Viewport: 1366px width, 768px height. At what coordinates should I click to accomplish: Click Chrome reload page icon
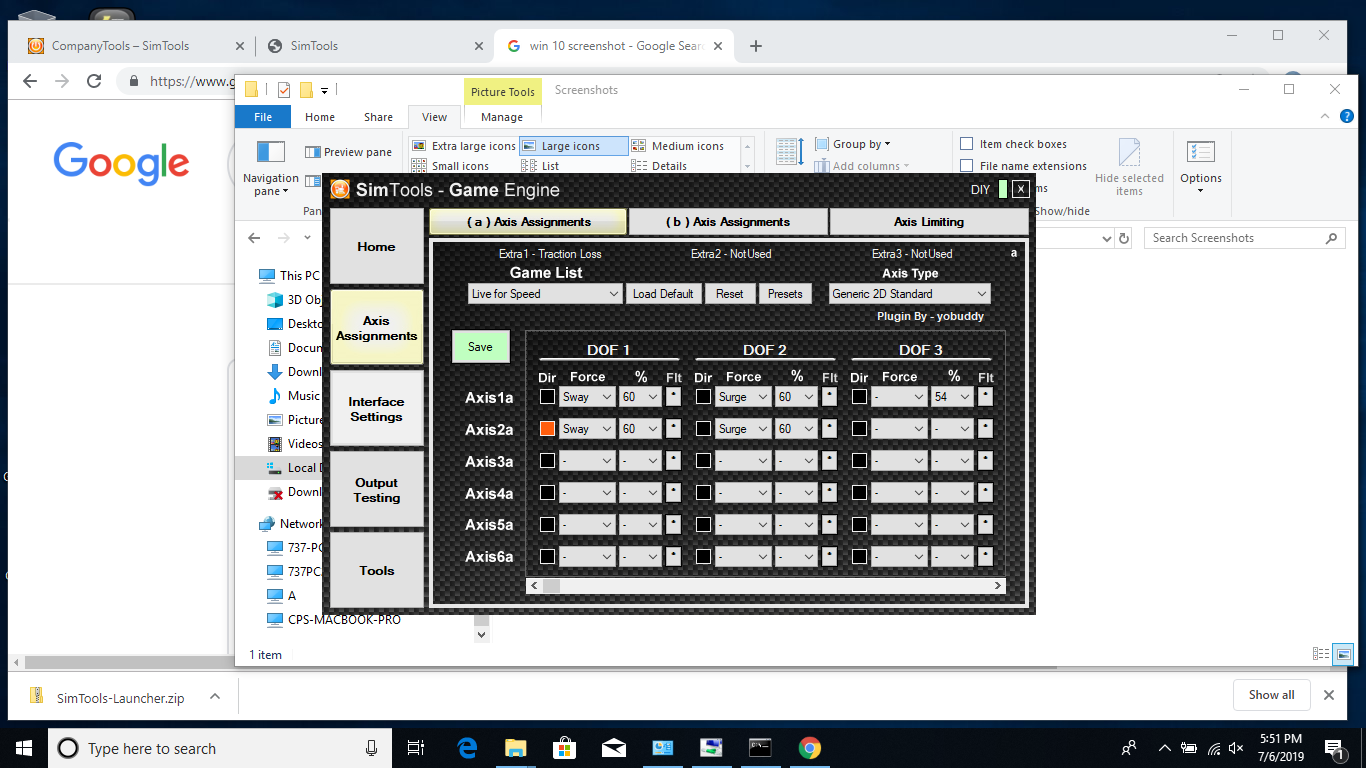pyautogui.click(x=94, y=82)
